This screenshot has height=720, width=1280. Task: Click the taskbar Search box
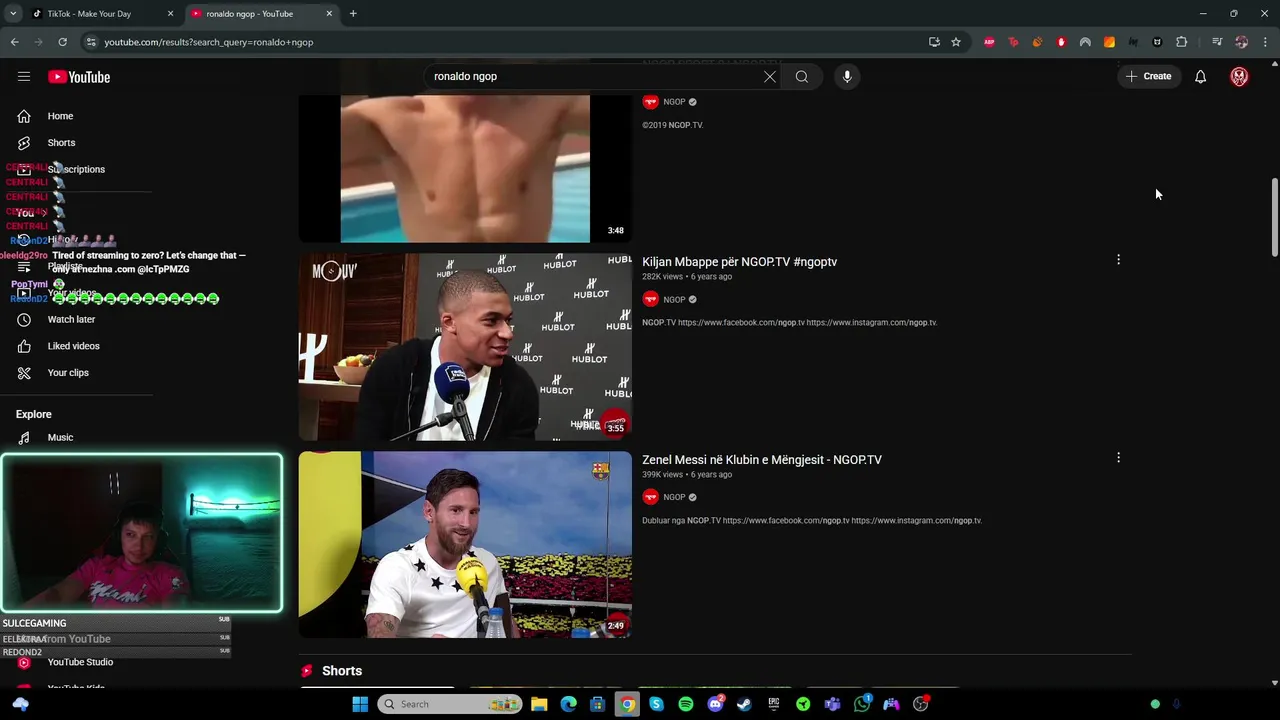click(450, 704)
